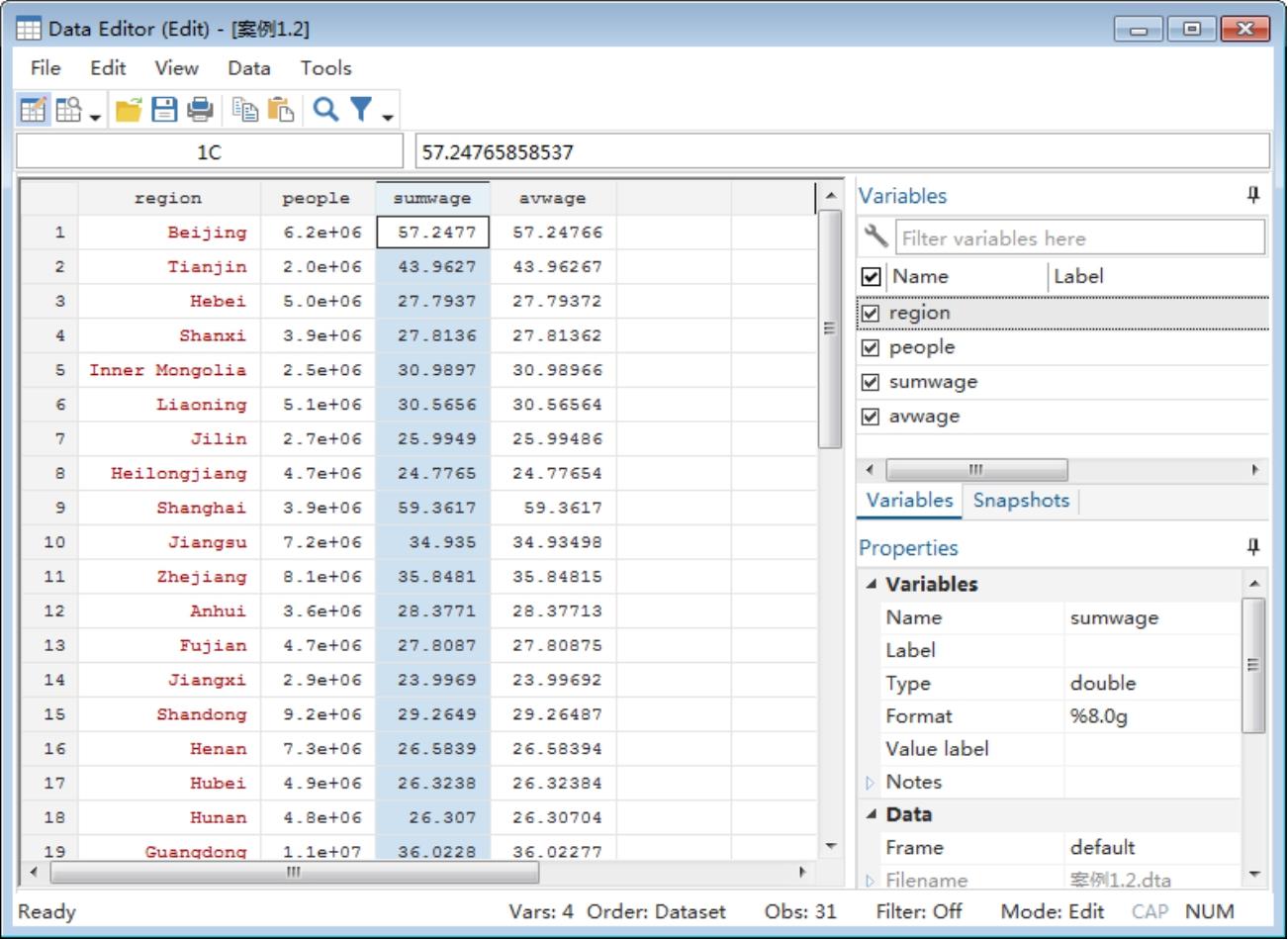The image size is (1288, 940).
Task: Click the Filter variables here field
Action: [x=1078, y=238]
